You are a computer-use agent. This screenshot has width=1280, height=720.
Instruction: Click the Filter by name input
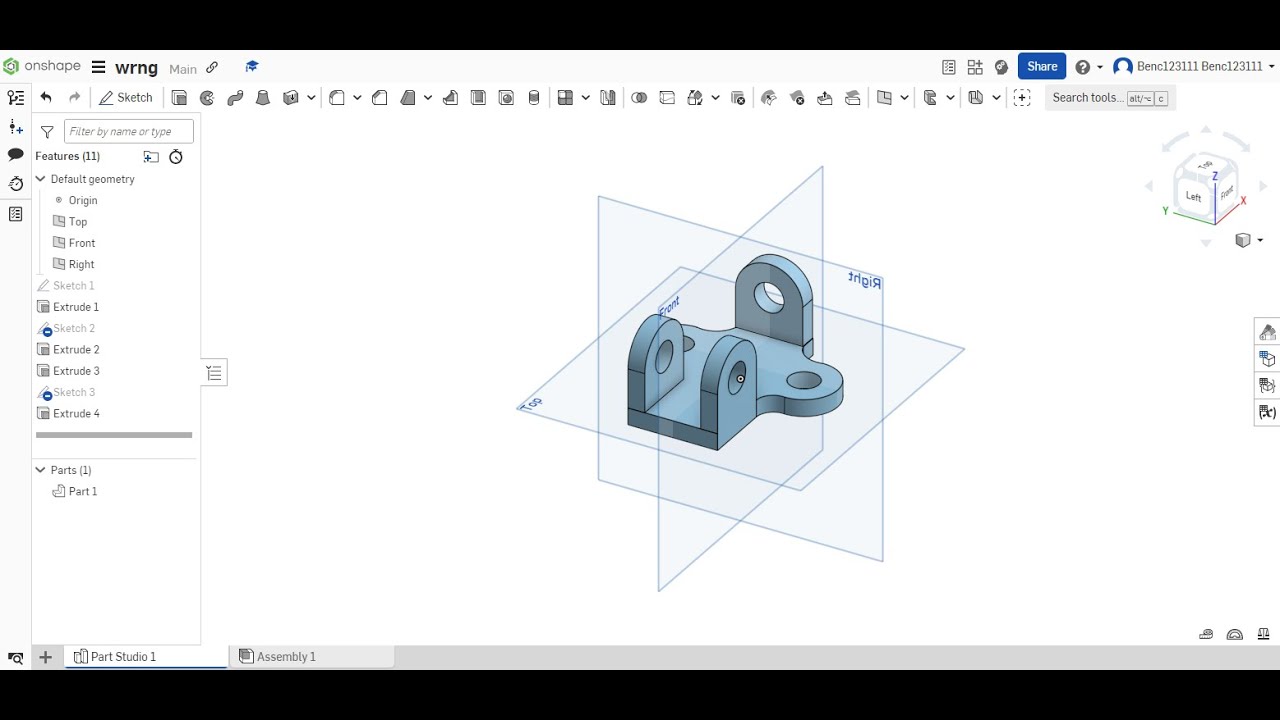[129, 131]
